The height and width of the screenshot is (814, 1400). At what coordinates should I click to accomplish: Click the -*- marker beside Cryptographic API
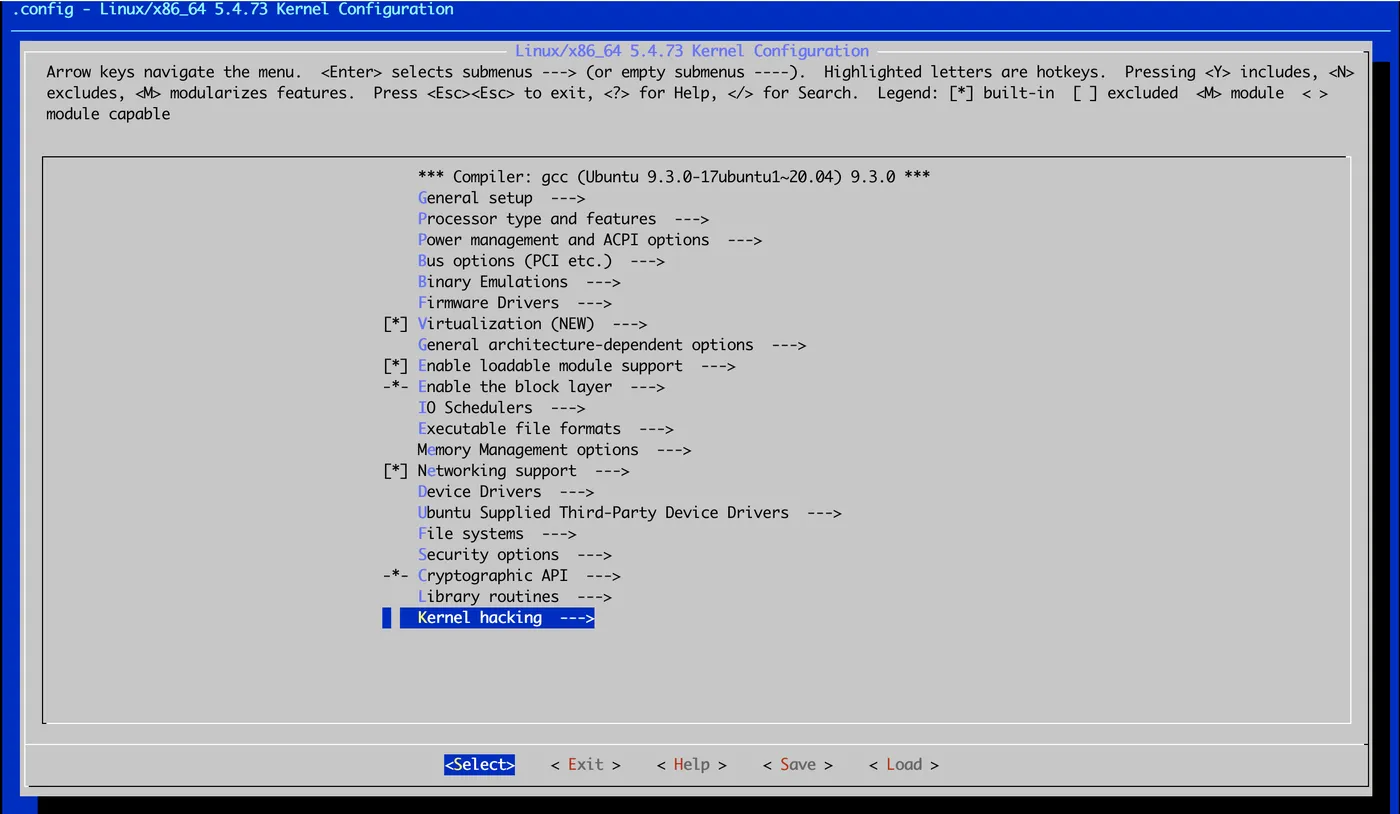[x=396, y=576]
